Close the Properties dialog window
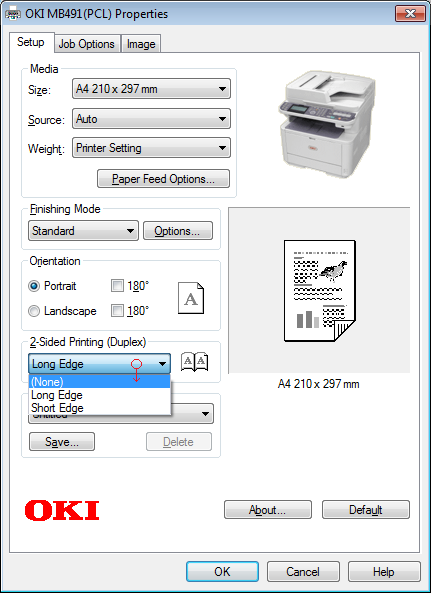The height and width of the screenshot is (593, 431). coord(410,14)
